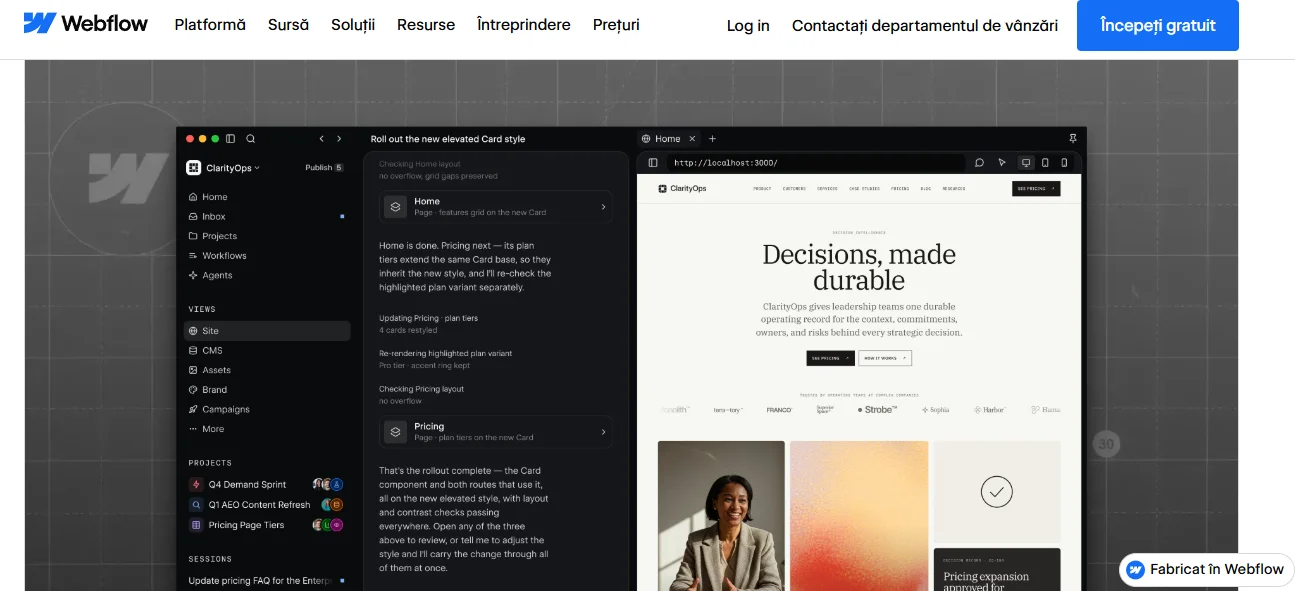Click the Assets image icon
Image resolution: width=1295 pixels, height=591 pixels.
[x=193, y=370]
